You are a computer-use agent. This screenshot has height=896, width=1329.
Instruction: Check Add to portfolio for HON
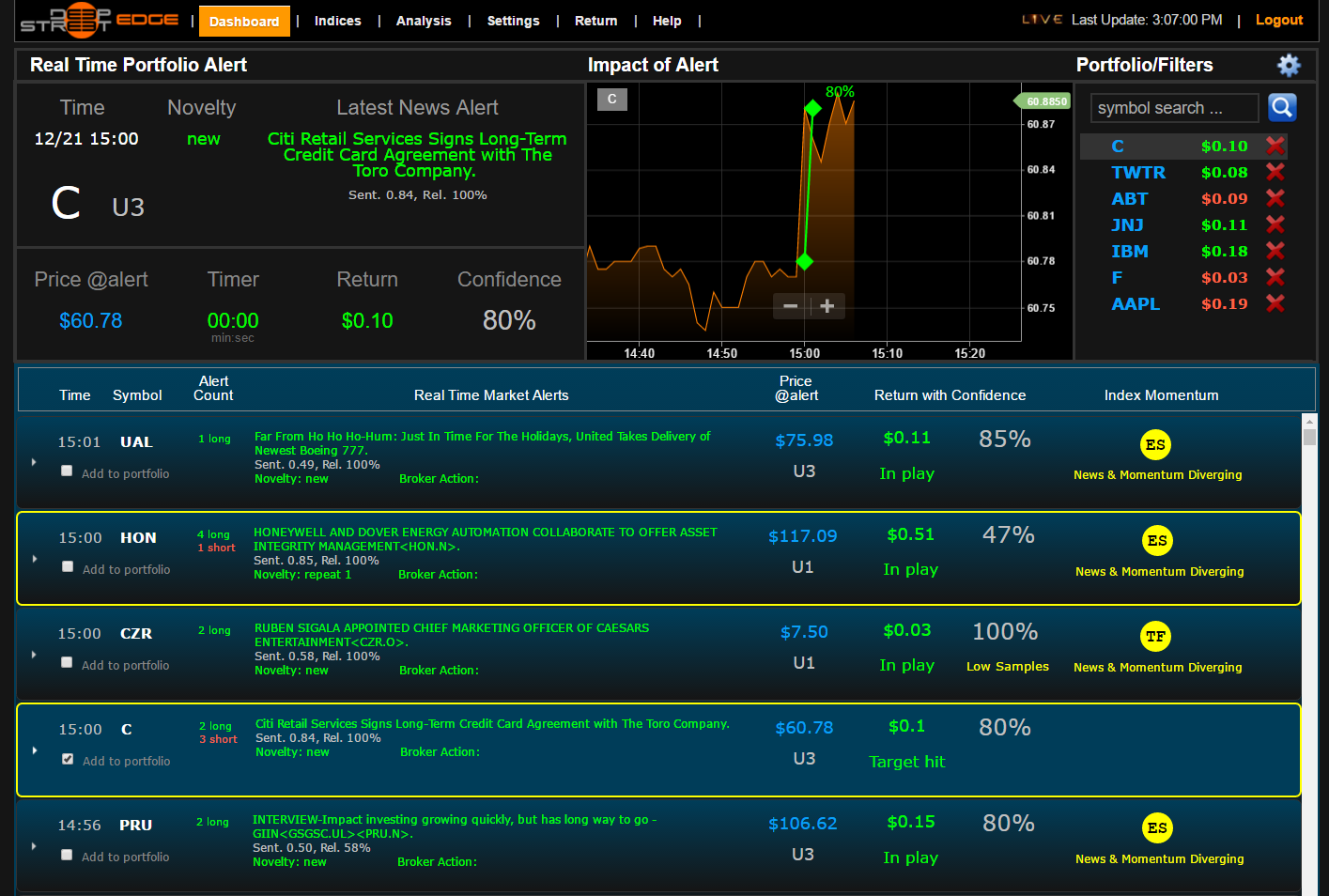68,567
